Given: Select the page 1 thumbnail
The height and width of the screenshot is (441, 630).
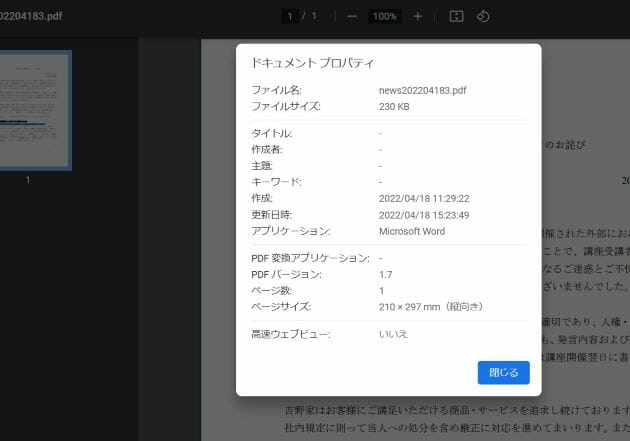Looking at the screenshot, I should pos(35,110).
